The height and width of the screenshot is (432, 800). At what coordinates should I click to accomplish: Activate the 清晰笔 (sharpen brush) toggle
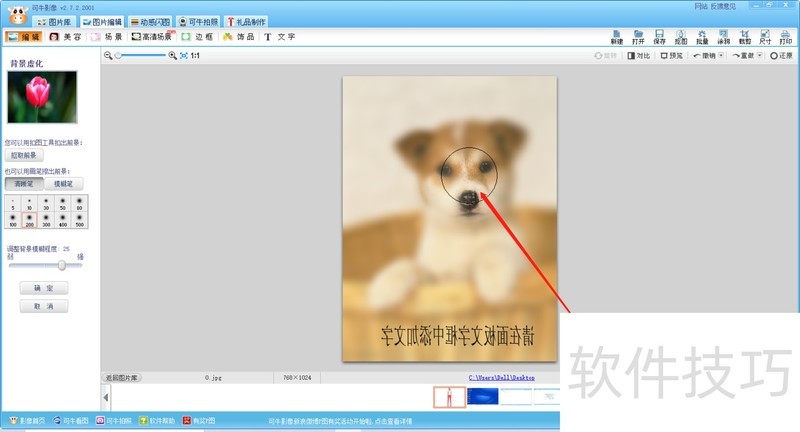click(x=24, y=184)
